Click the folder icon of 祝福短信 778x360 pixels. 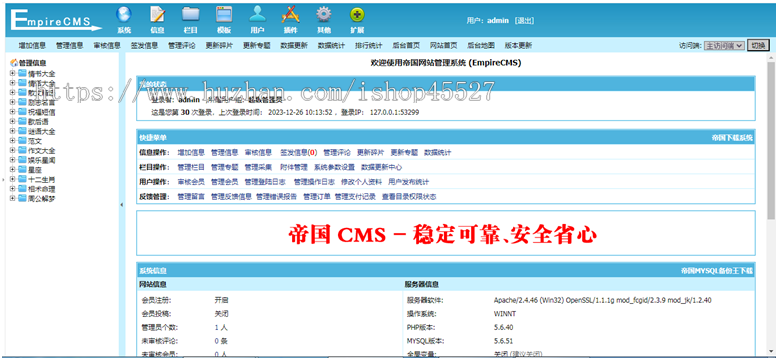click(22, 112)
